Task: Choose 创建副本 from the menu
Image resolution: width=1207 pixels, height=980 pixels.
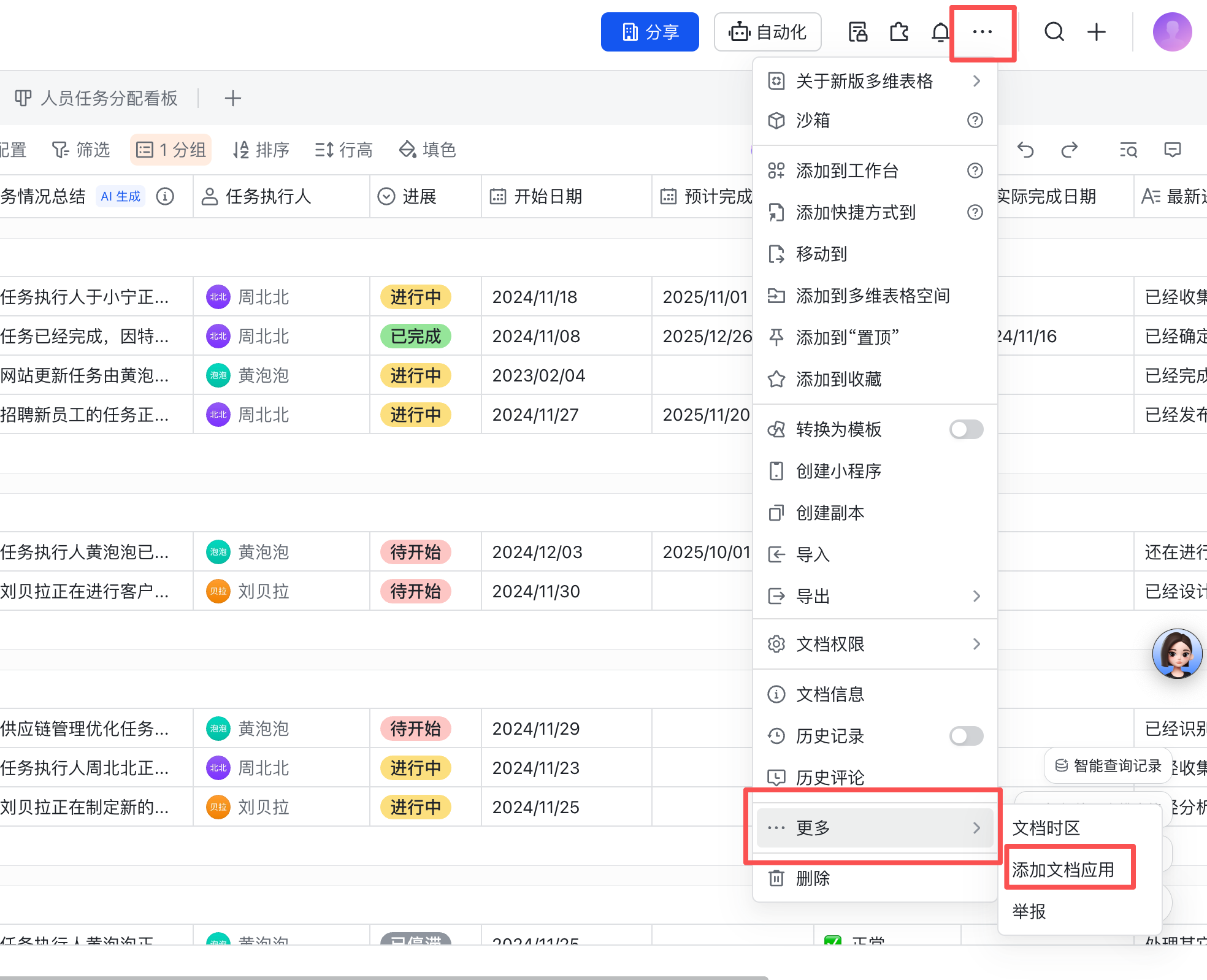Action: click(x=830, y=513)
